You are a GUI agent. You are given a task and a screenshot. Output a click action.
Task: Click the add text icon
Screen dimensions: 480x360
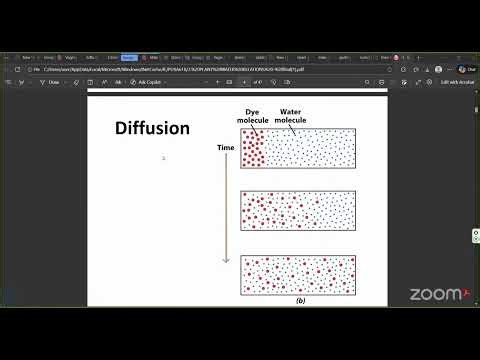coord(118,82)
